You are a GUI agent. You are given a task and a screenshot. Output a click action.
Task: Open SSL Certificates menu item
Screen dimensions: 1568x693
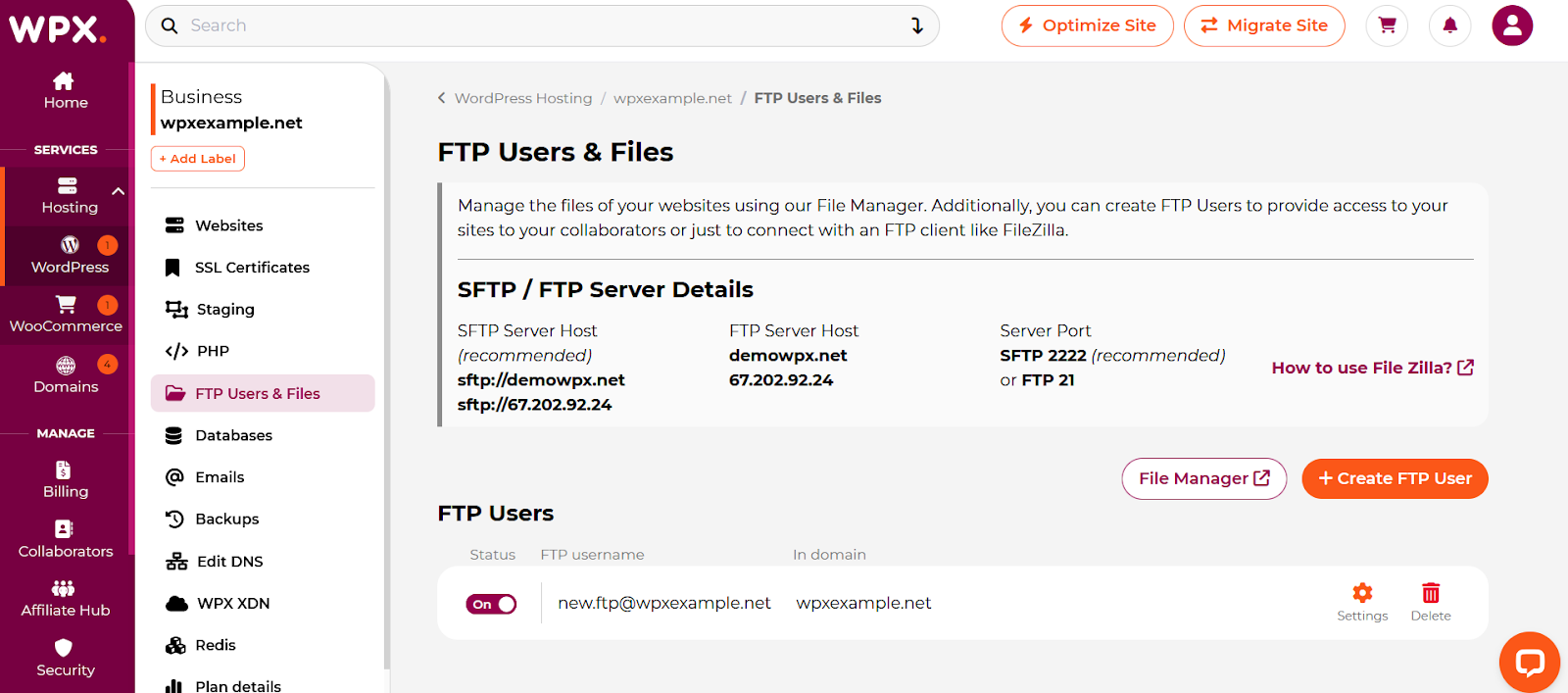pyautogui.click(x=263, y=268)
